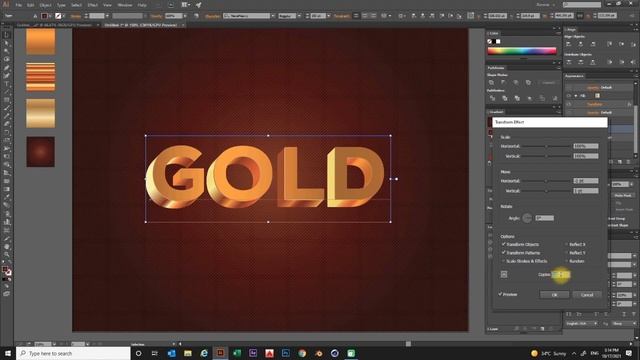Open the Window menu
Viewport: 640px width, 360px height.
coord(124,5)
